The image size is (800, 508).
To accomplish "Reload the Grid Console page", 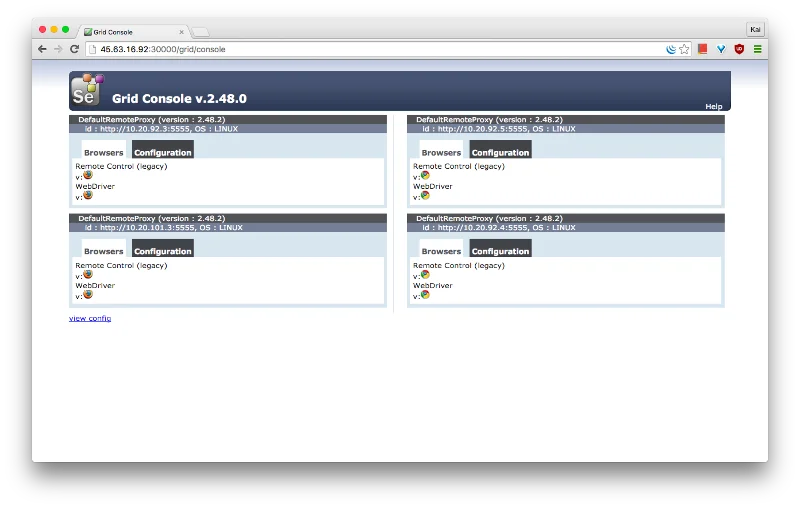I will [74, 49].
